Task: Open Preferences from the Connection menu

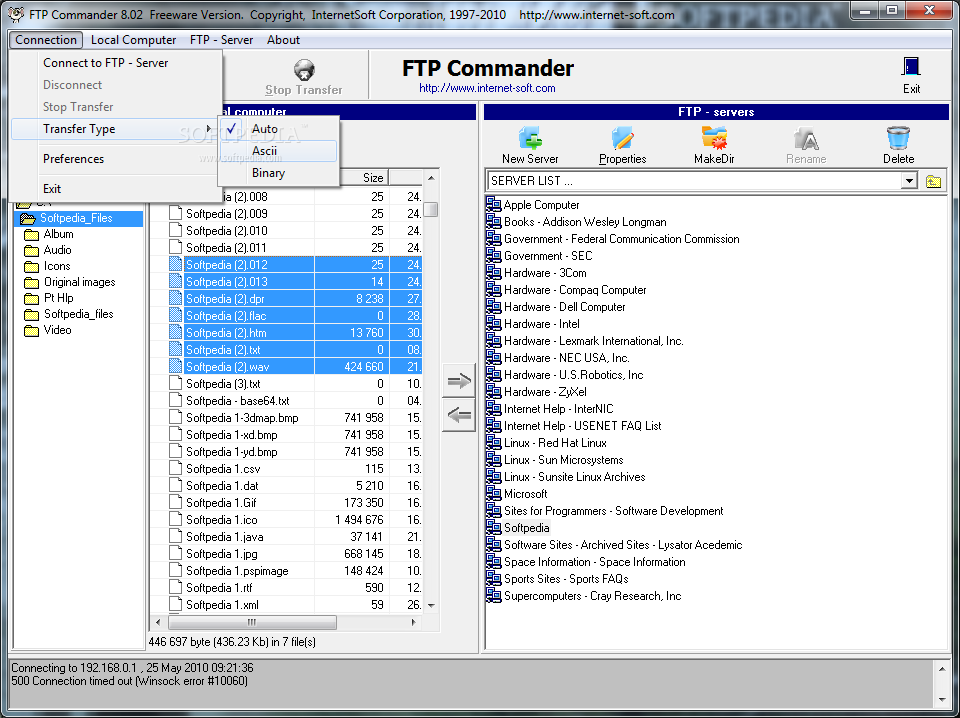Action: [115, 159]
